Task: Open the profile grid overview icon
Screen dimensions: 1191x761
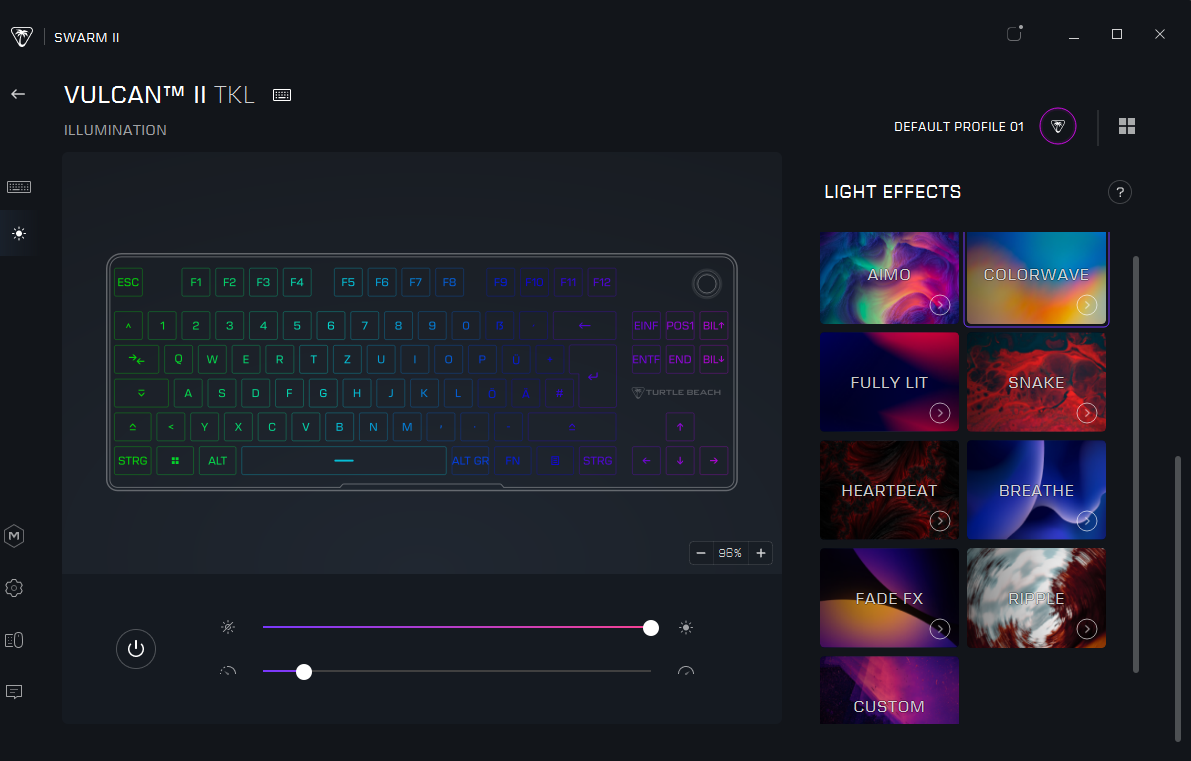Action: coord(1127,126)
